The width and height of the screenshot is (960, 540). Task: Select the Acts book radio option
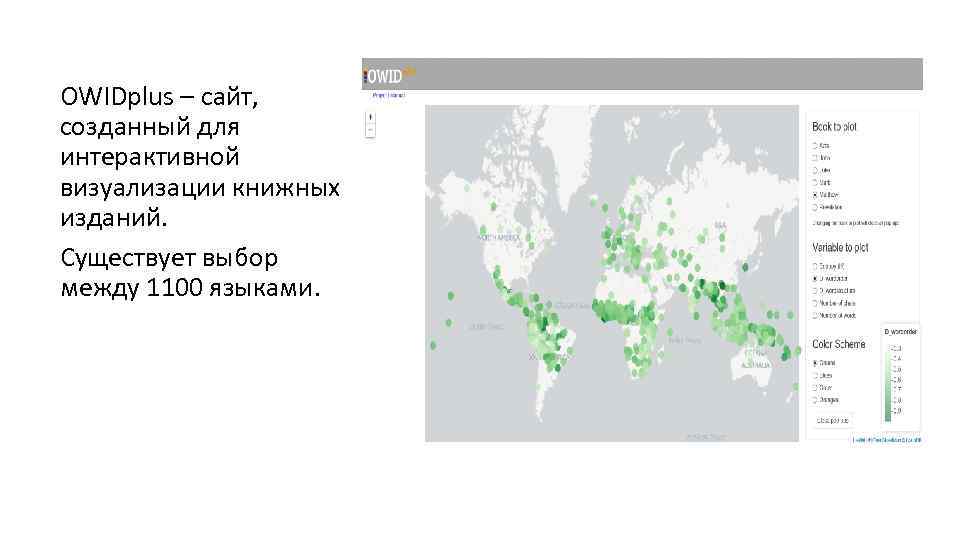[x=815, y=146]
